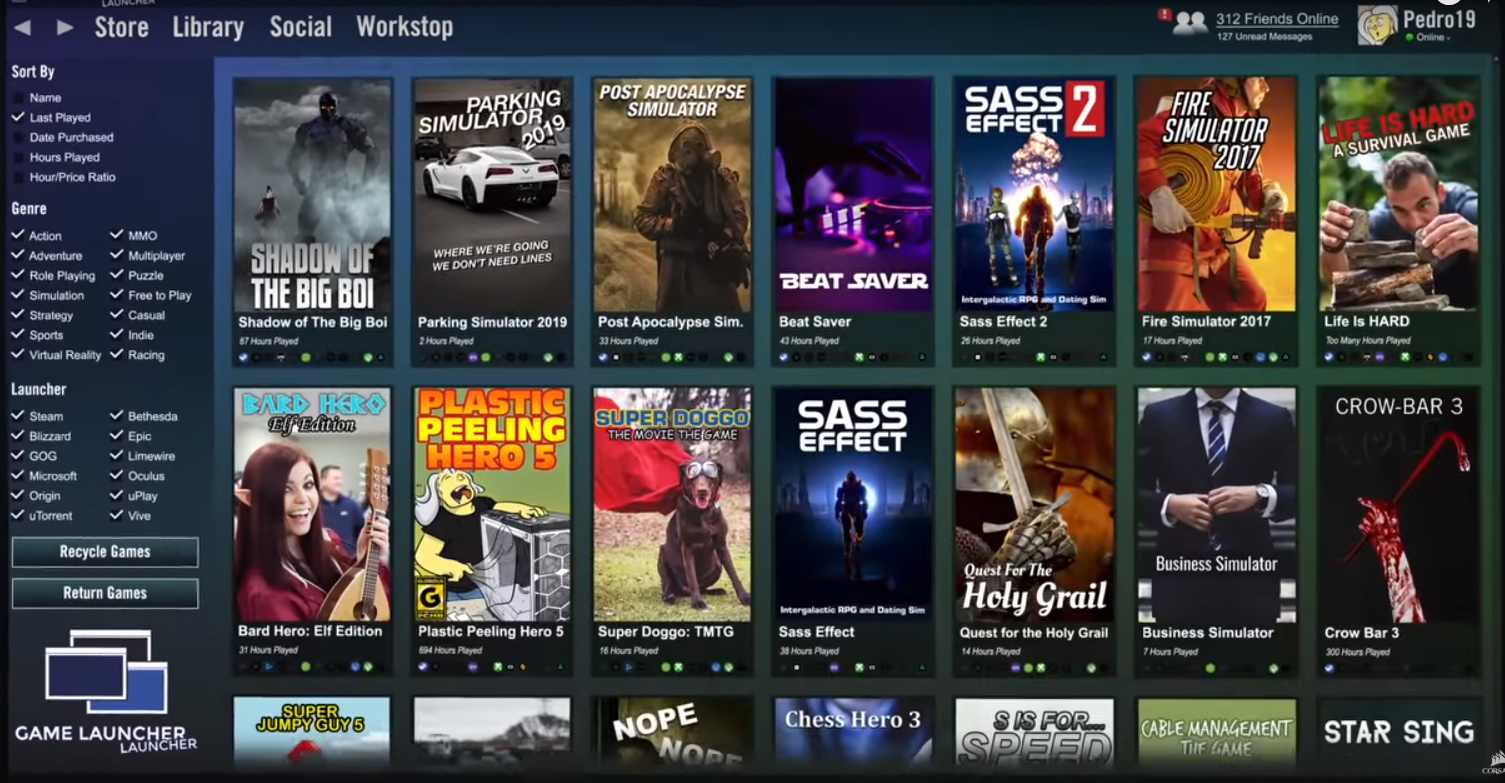Select the Parking Simulator 2019 cover art
1505x783 pixels.
pos(492,195)
